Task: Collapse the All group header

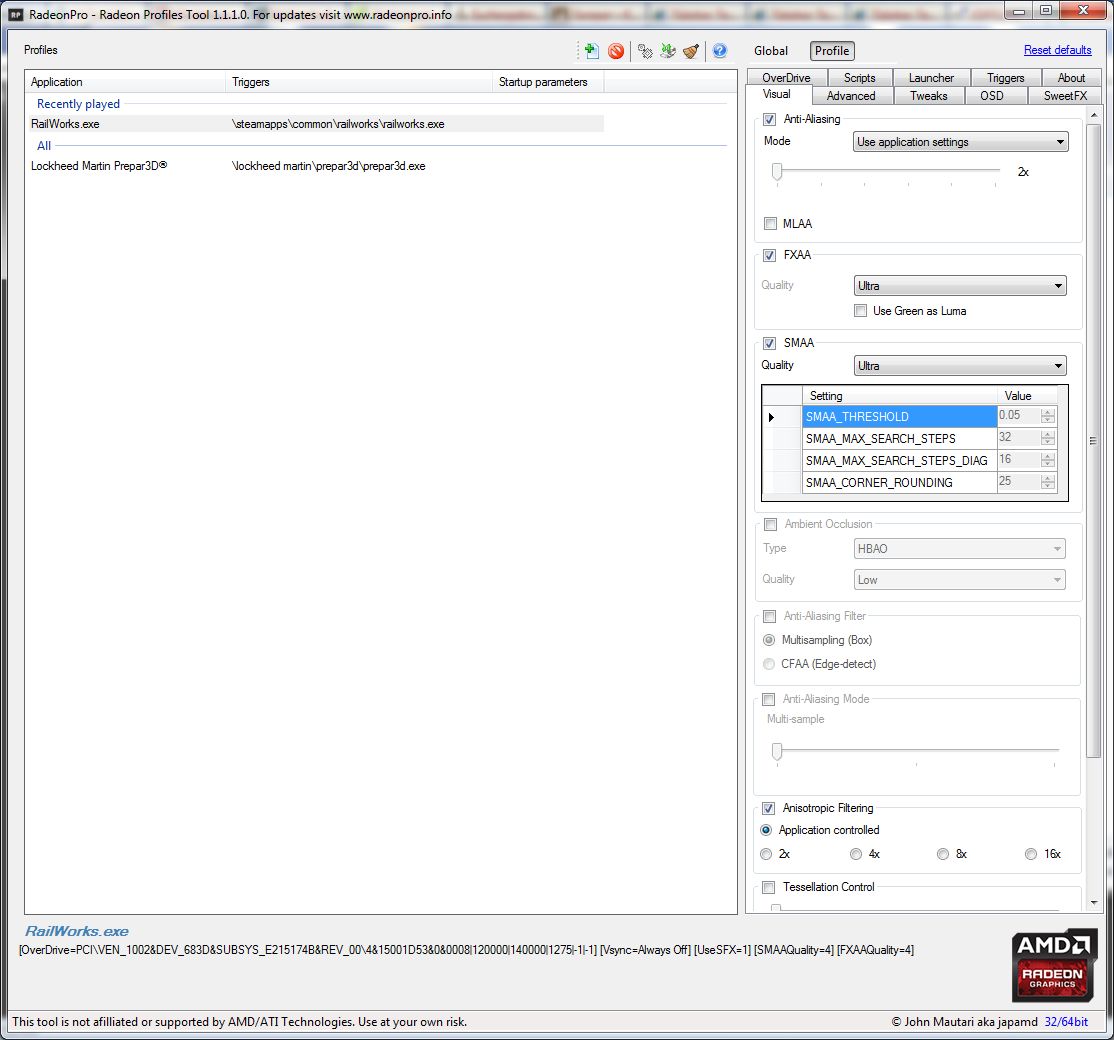Action: pos(43,146)
